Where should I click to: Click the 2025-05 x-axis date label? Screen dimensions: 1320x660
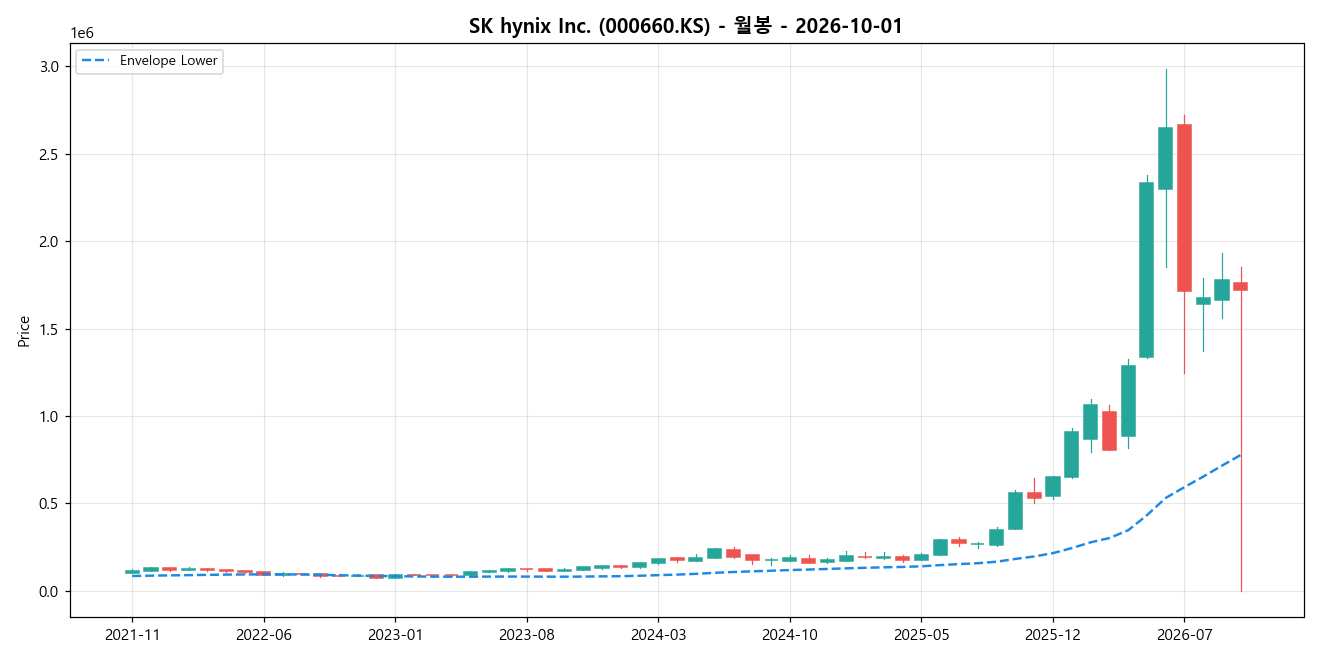click(x=921, y=634)
